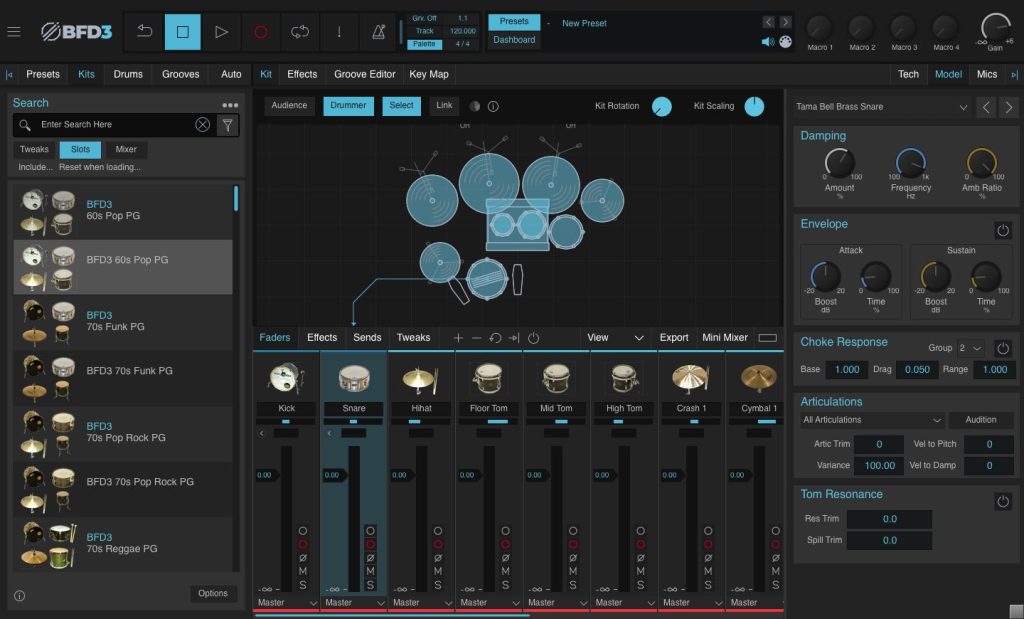Click the Audition button in Articulations

click(x=980, y=419)
